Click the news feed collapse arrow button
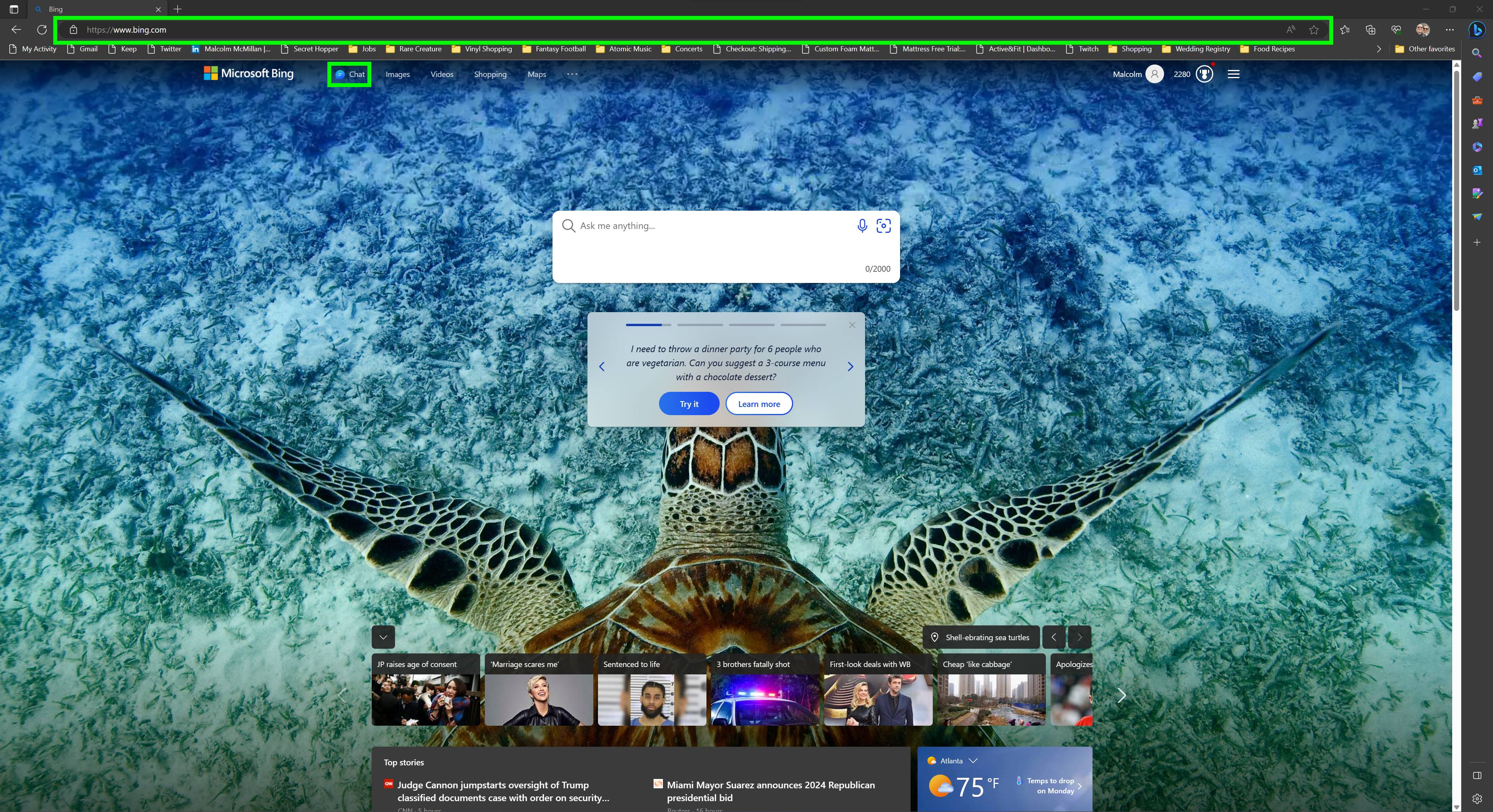1493x812 pixels. 384,637
